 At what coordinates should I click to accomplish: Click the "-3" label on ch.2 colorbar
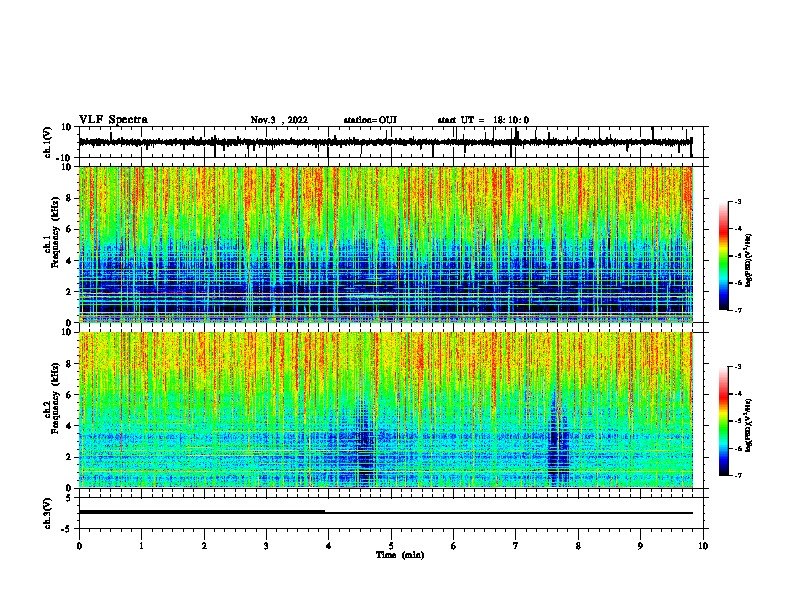pyautogui.click(x=738, y=367)
